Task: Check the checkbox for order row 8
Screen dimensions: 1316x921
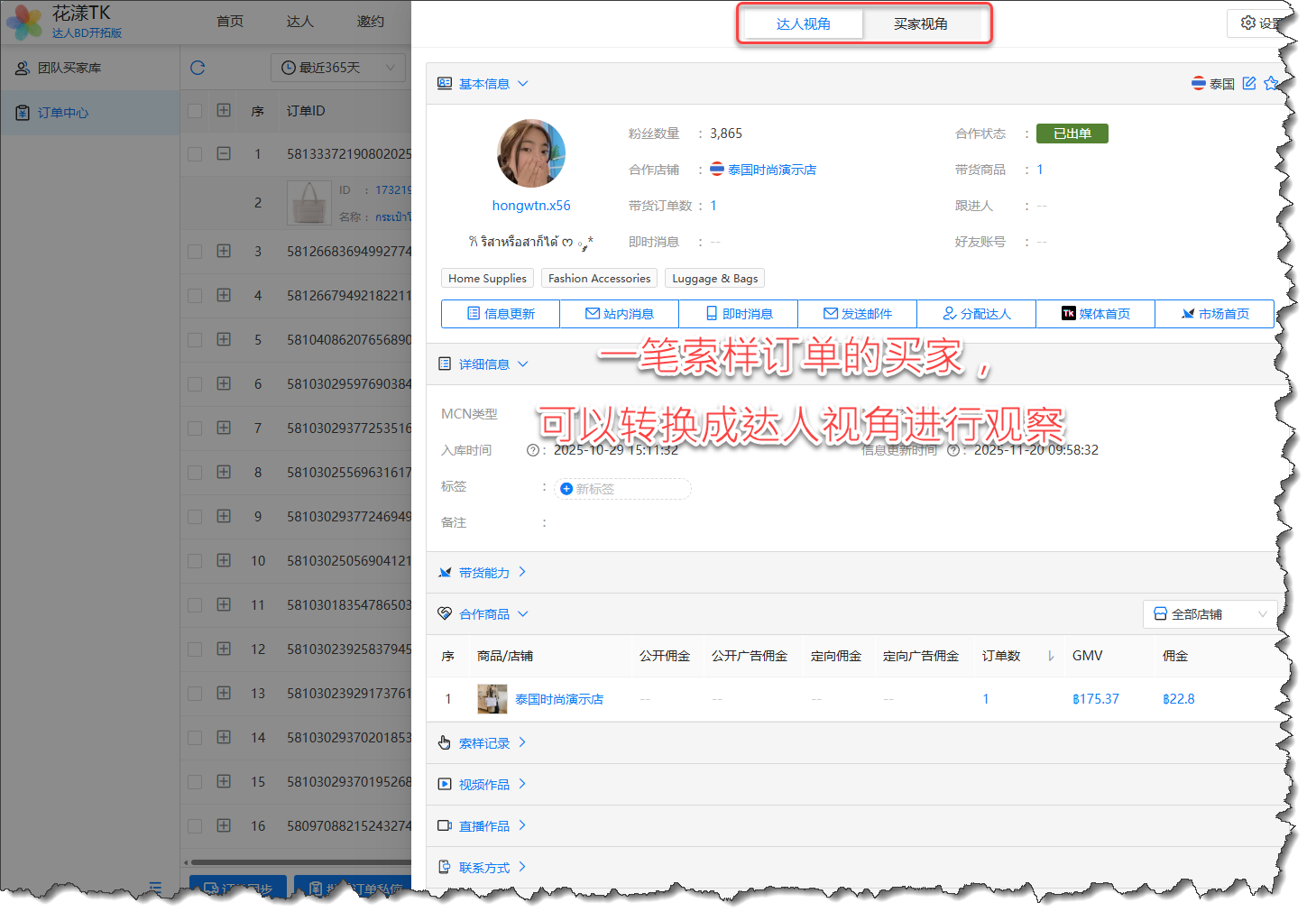Action: click(195, 473)
